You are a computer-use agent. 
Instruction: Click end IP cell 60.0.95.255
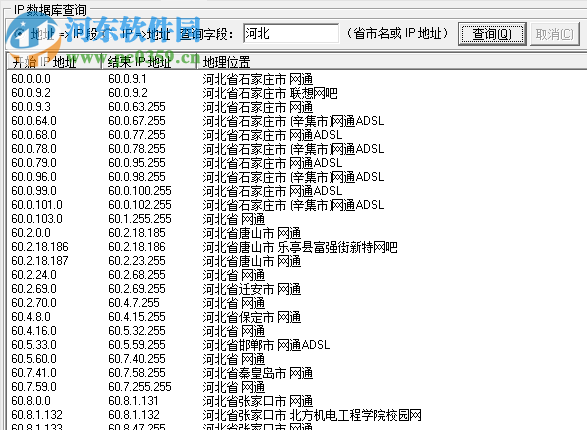point(137,163)
